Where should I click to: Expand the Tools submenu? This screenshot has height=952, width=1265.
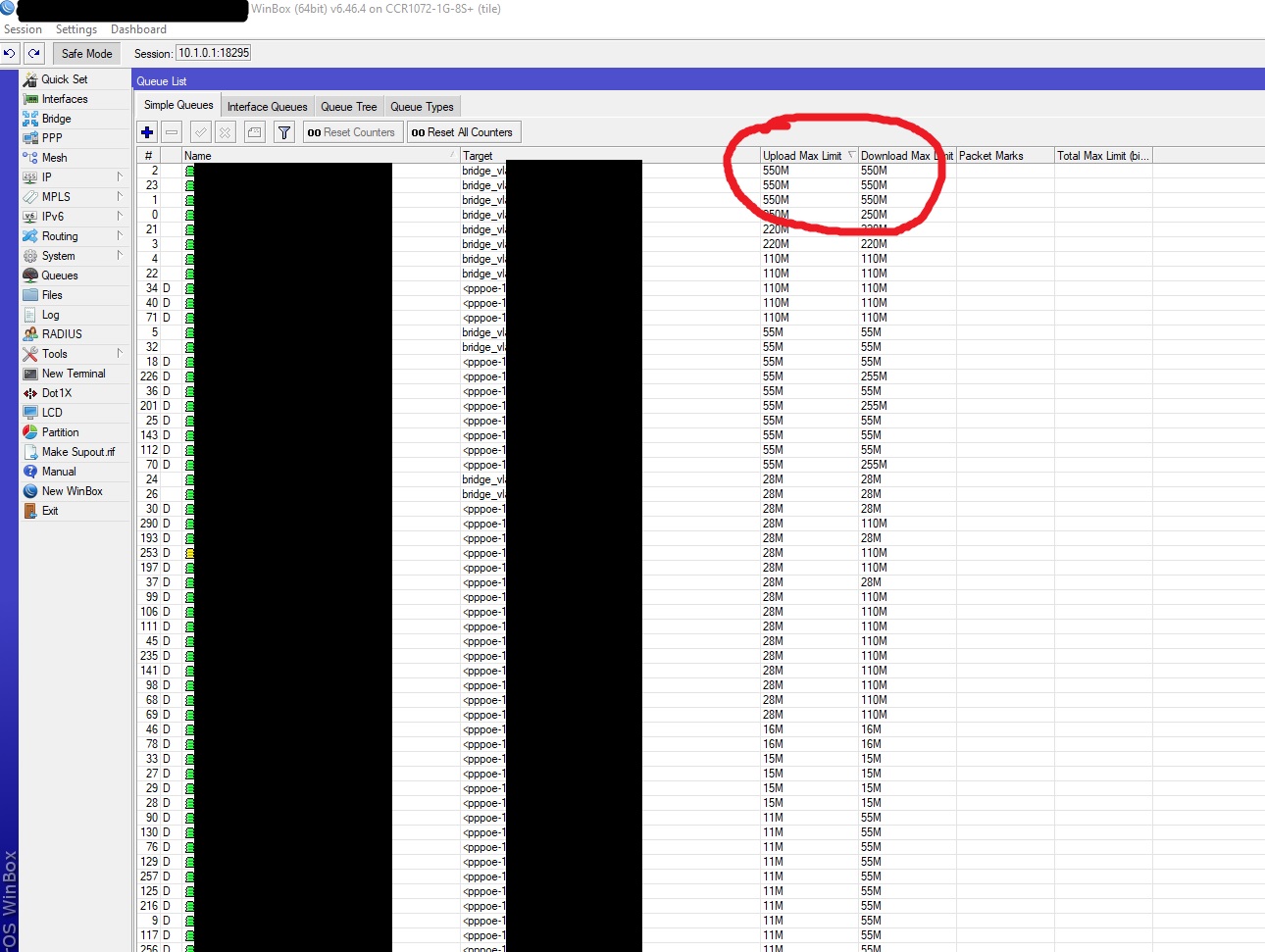120,354
